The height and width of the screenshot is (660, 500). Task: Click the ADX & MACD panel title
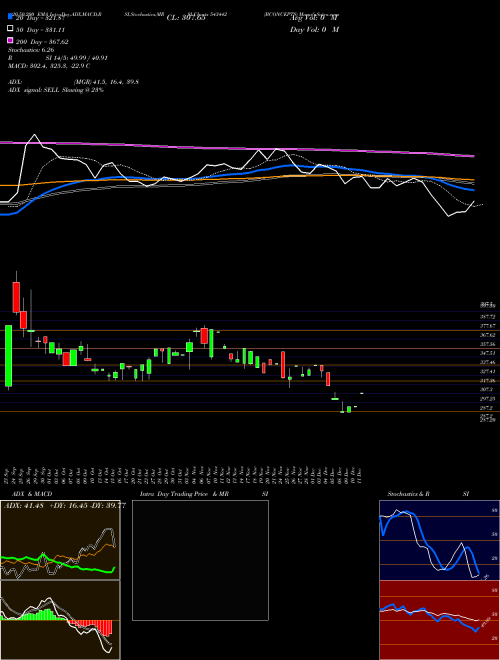[x=32, y=494]
